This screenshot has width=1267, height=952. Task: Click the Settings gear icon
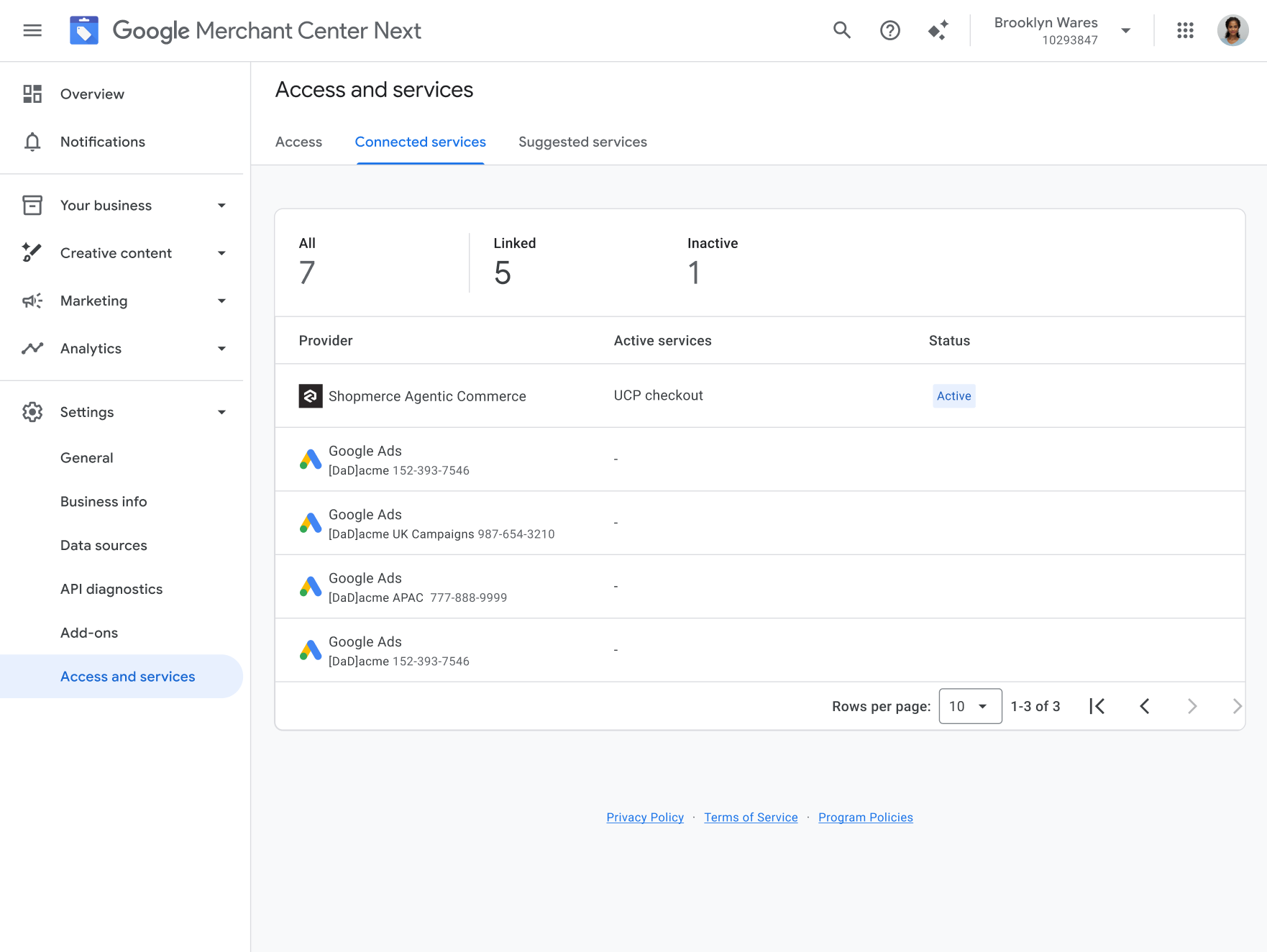pyautogui.click(x=32, y=412)
